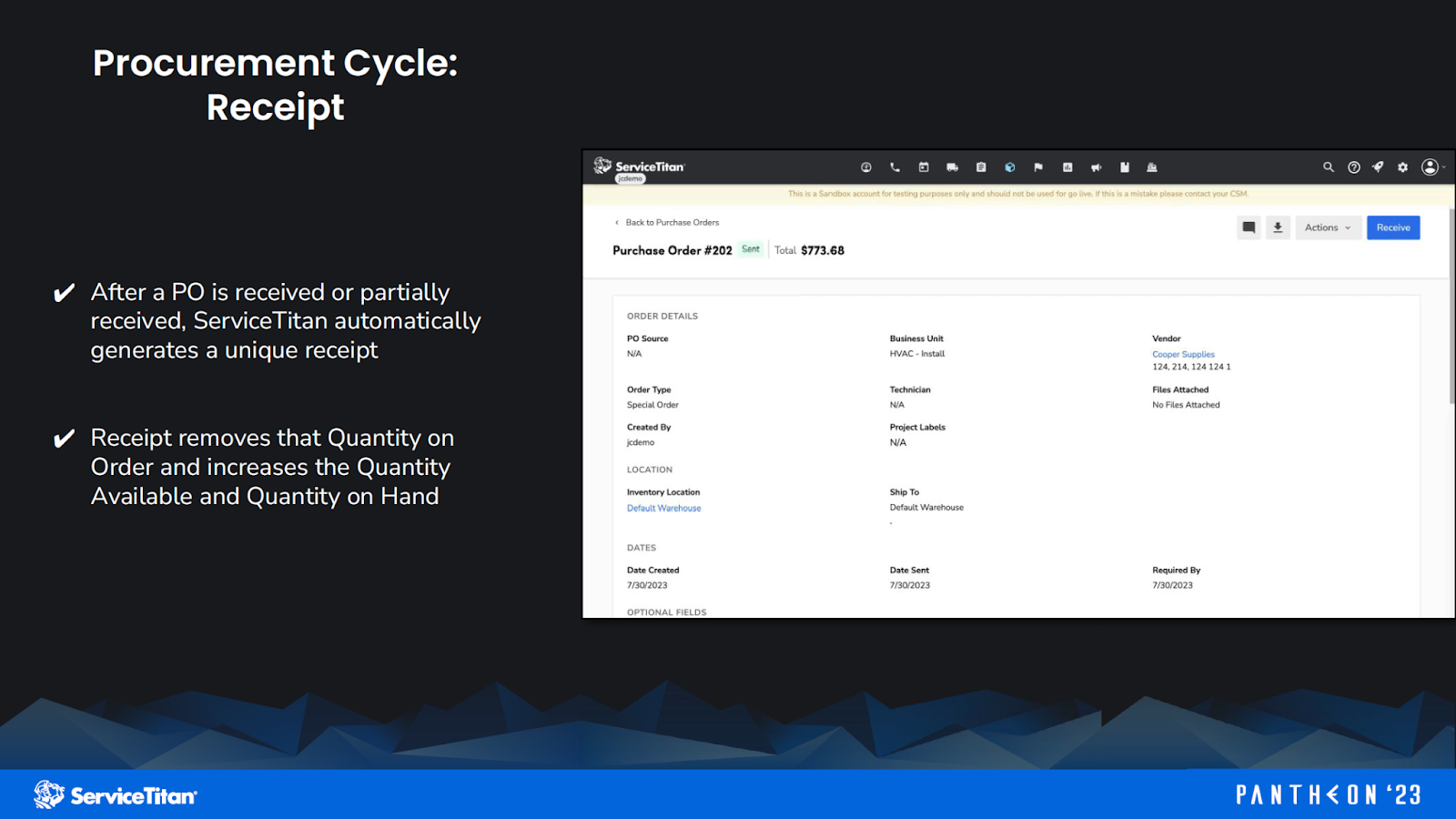The image size is (1456, 819).
Task: Open the user profile avatar menu
Action: (x=1431, y=167)
